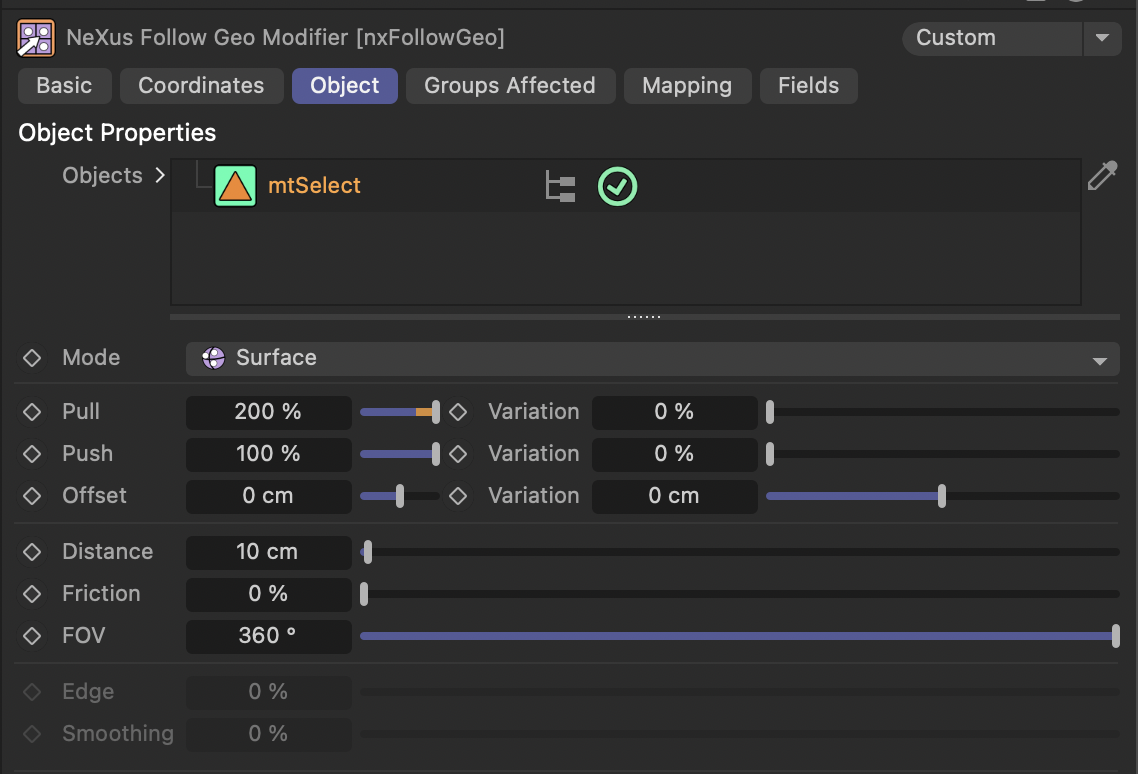
Task: Open the Mapping tab
Action: pyautogui.click(x=686, y=86)
